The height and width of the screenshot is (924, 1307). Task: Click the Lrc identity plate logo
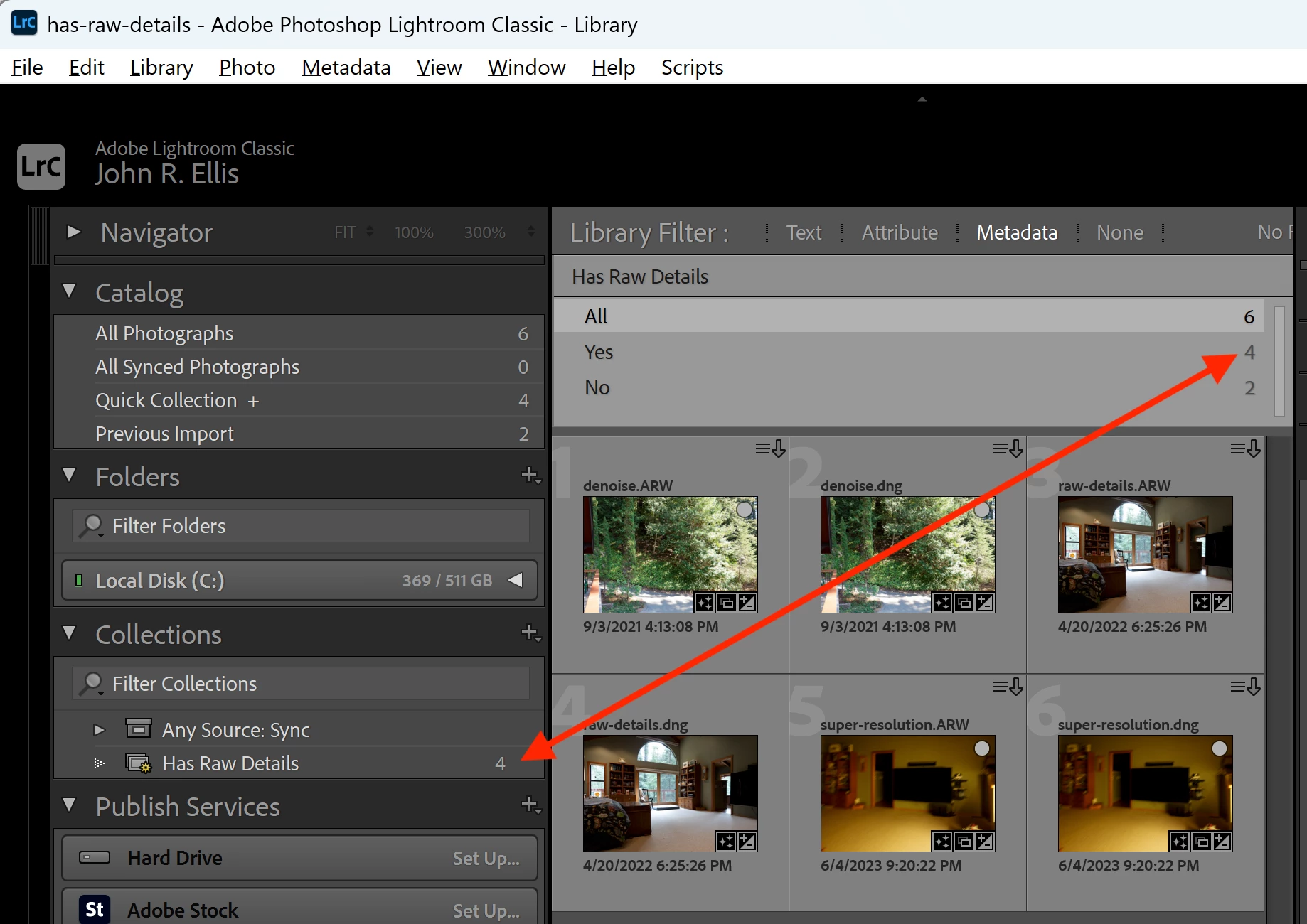[x=41, y=167]
